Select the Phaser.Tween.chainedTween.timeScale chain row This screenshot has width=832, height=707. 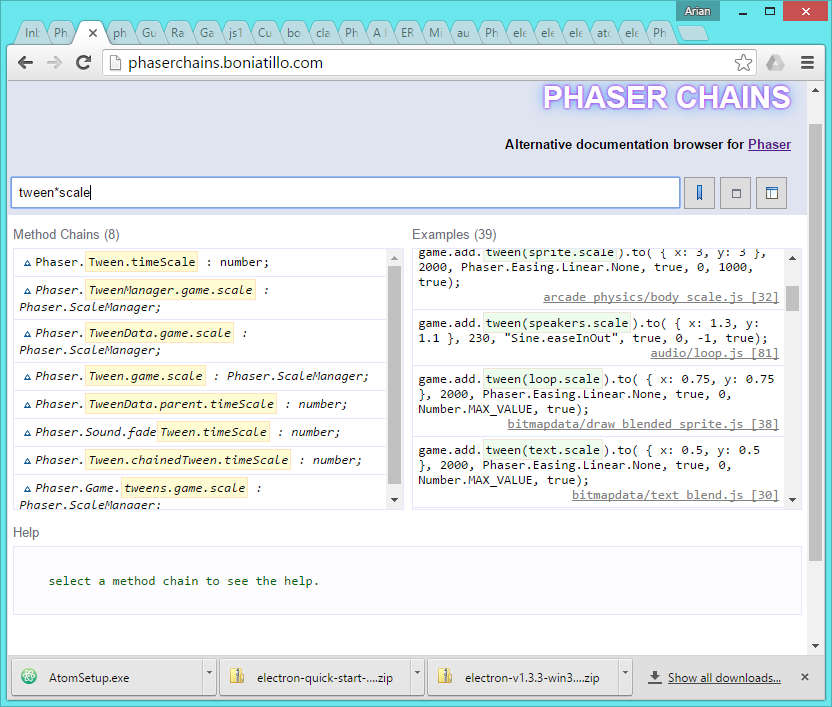click(200, 461)
